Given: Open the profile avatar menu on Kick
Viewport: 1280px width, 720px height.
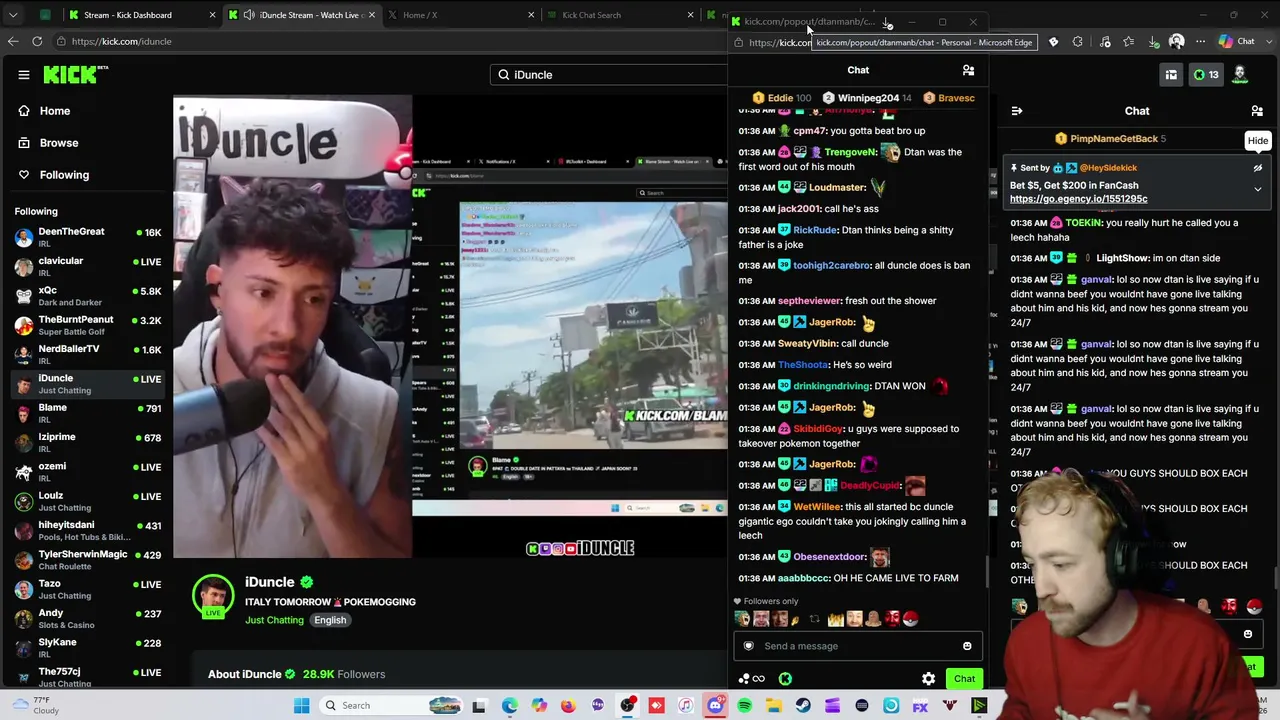Looking at the screenshot, I should coord(1240,74).
